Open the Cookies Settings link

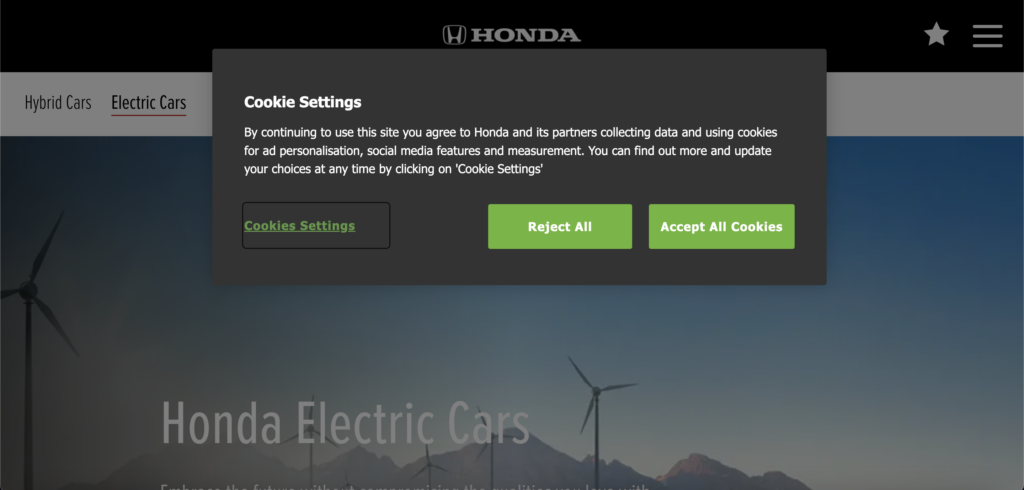300,225
